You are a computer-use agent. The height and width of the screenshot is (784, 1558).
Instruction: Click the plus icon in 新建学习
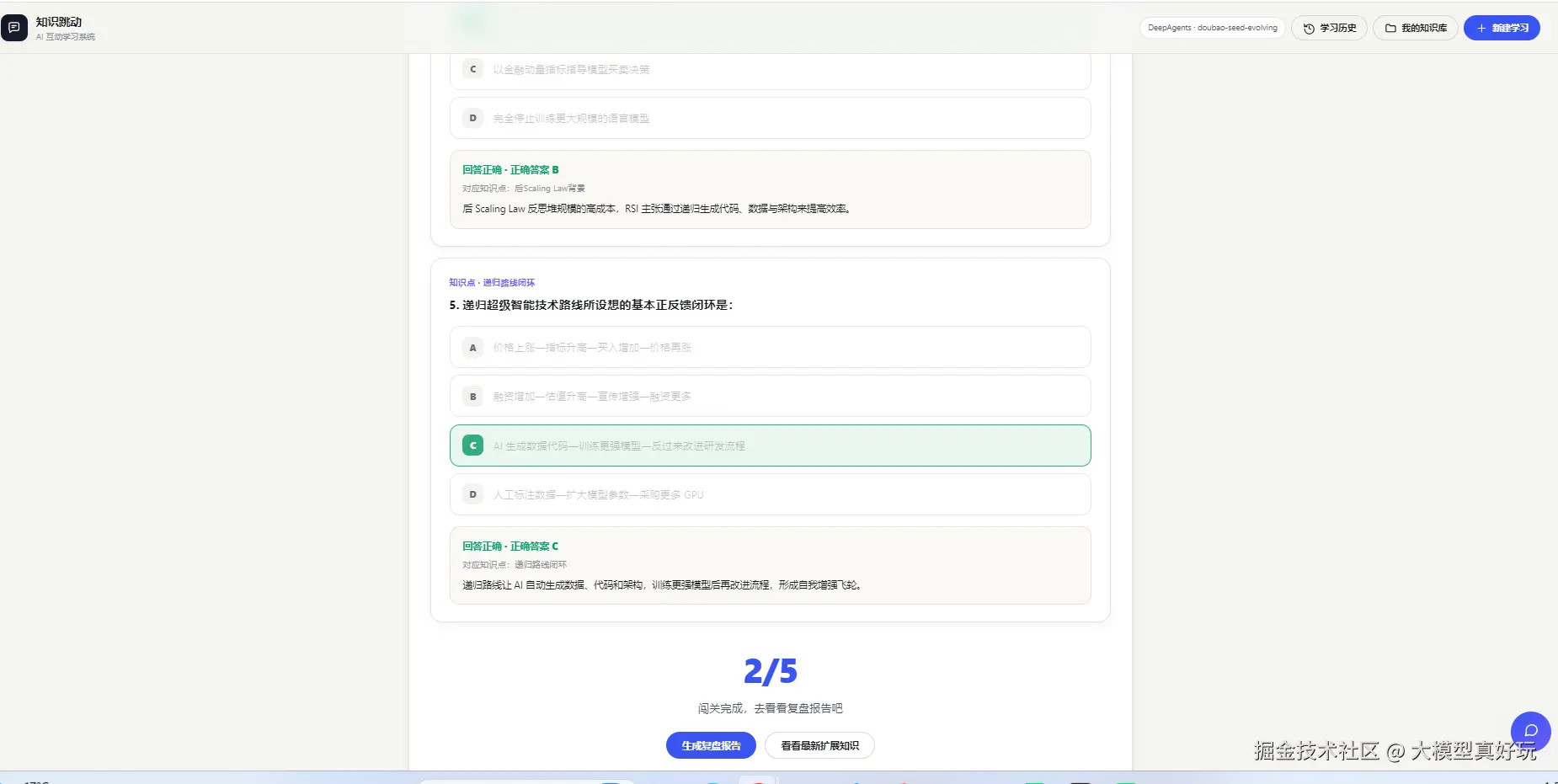1481,29
